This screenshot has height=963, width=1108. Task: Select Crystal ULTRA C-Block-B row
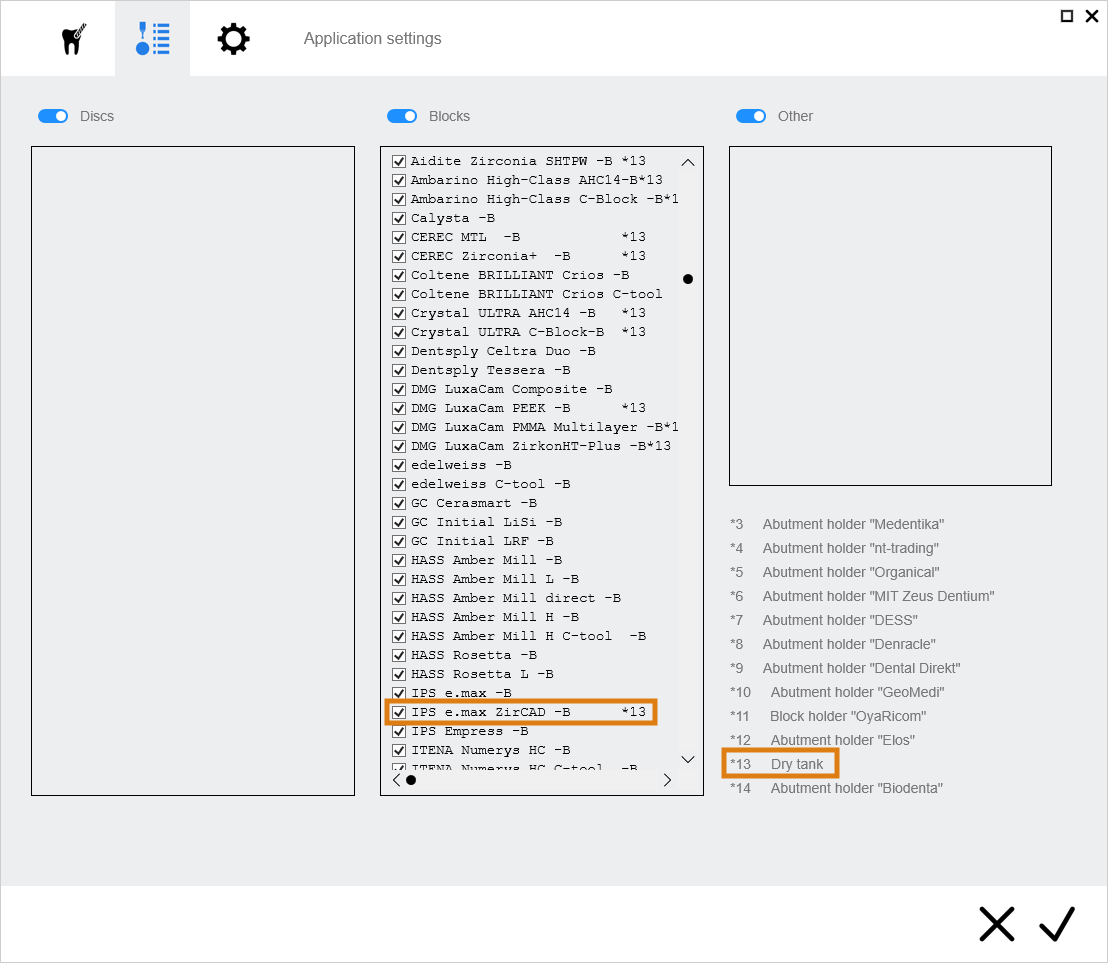pyautogui.click(x=529, y=332)
